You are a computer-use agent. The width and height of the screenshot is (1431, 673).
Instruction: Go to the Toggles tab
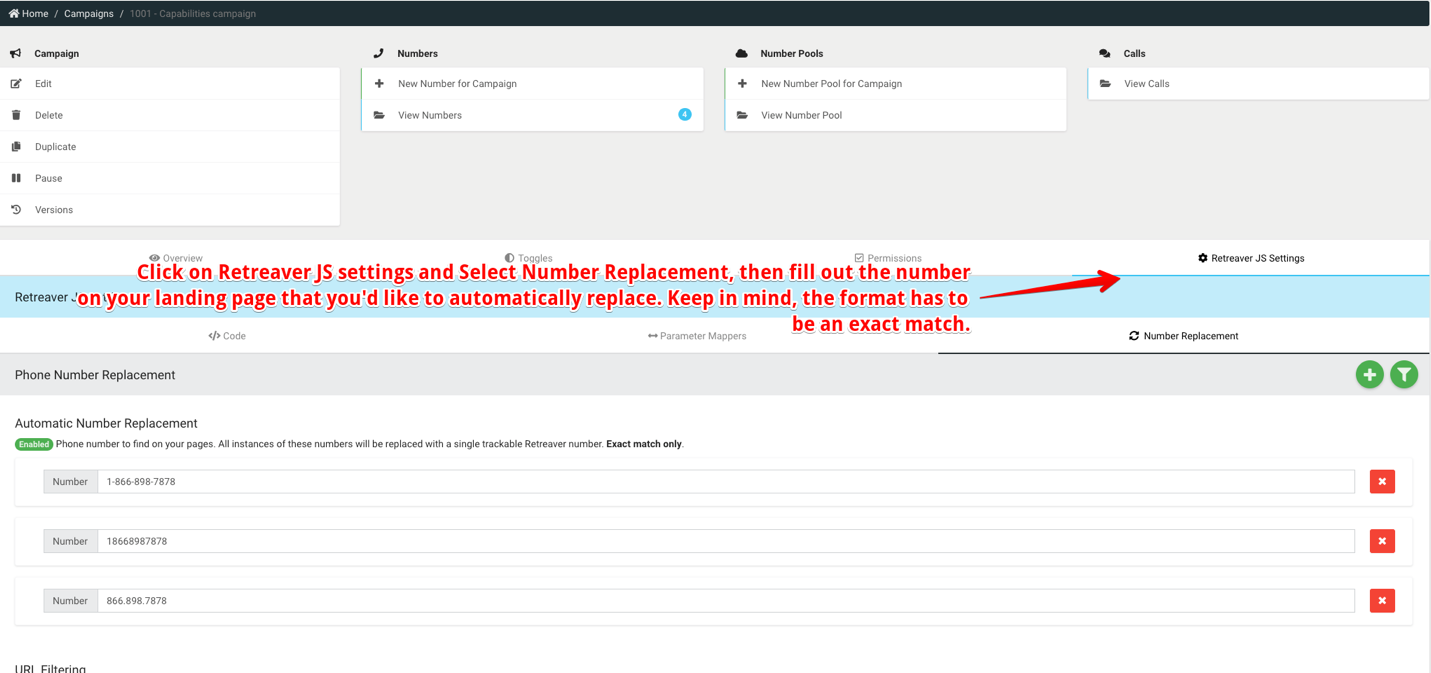coord(528,258)
